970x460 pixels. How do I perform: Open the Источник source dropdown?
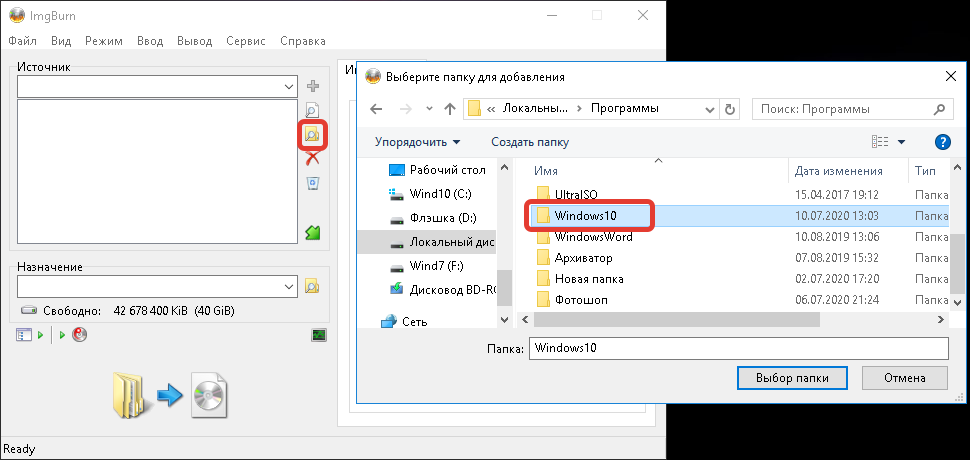click(x=289, y=87)
